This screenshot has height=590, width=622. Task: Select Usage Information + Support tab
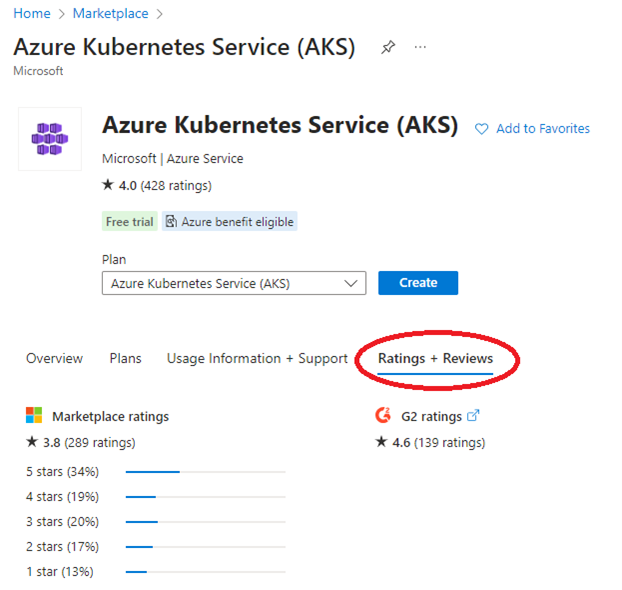(257, 358)
